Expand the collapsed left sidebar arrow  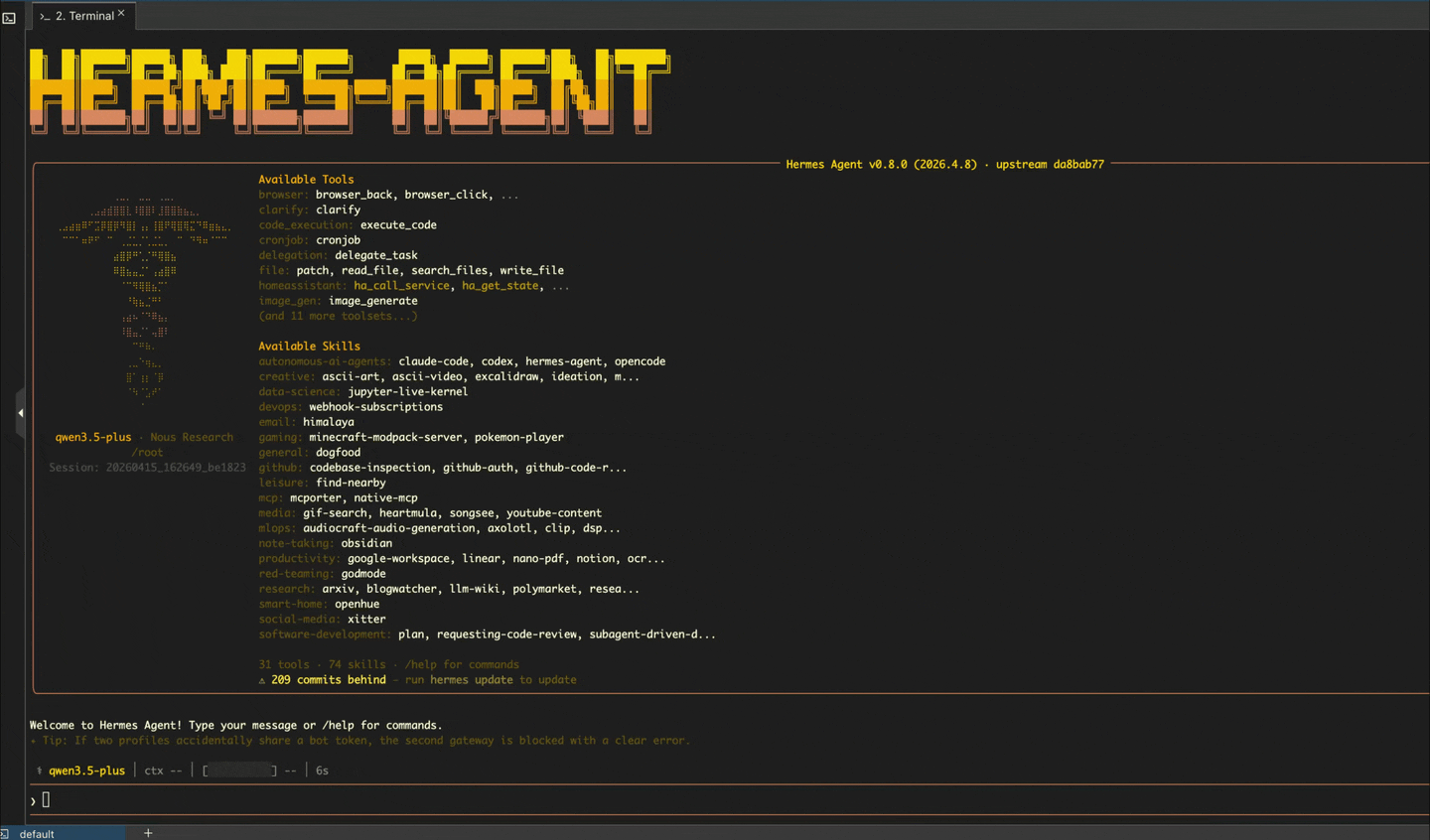coord(20,413)
